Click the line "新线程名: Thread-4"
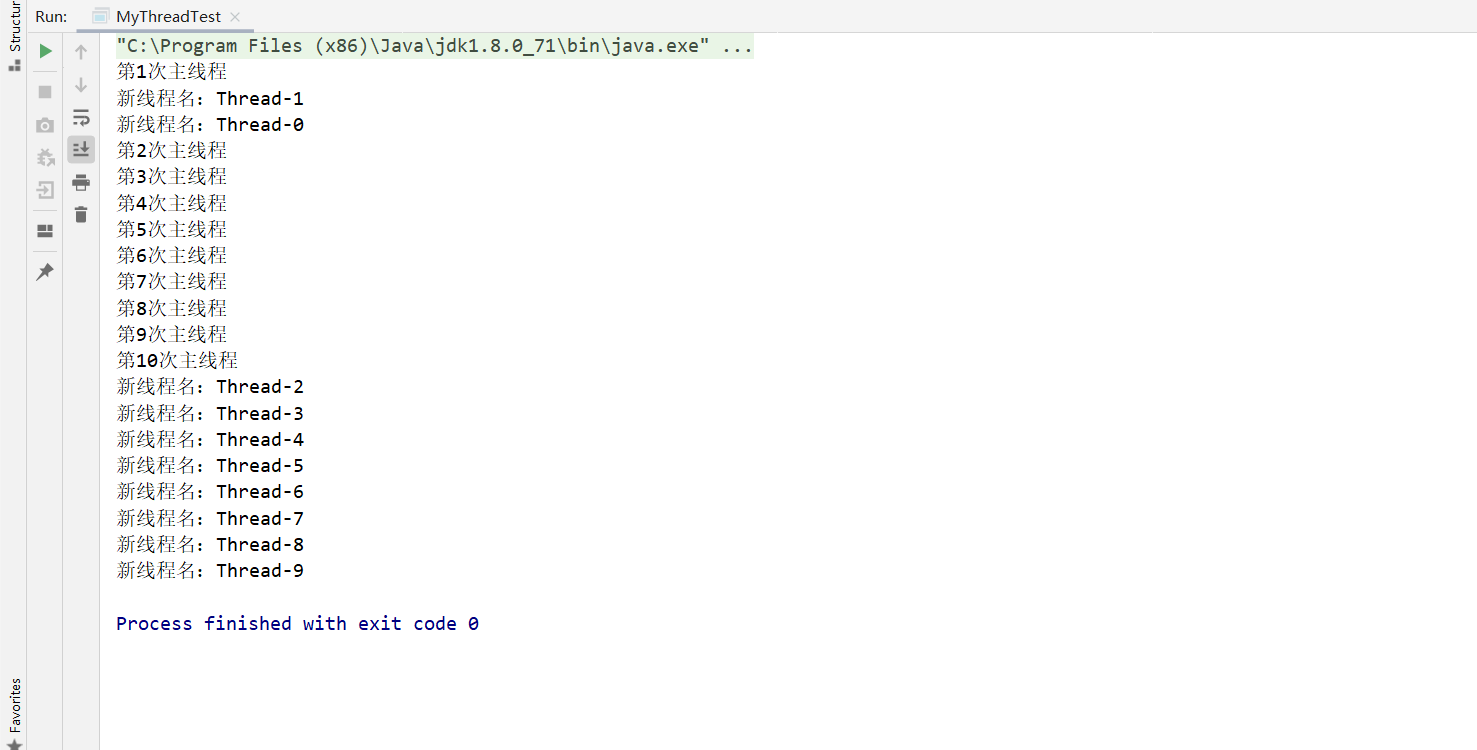This screenshot has height=750, width=1477. click(x=210, y=439)
